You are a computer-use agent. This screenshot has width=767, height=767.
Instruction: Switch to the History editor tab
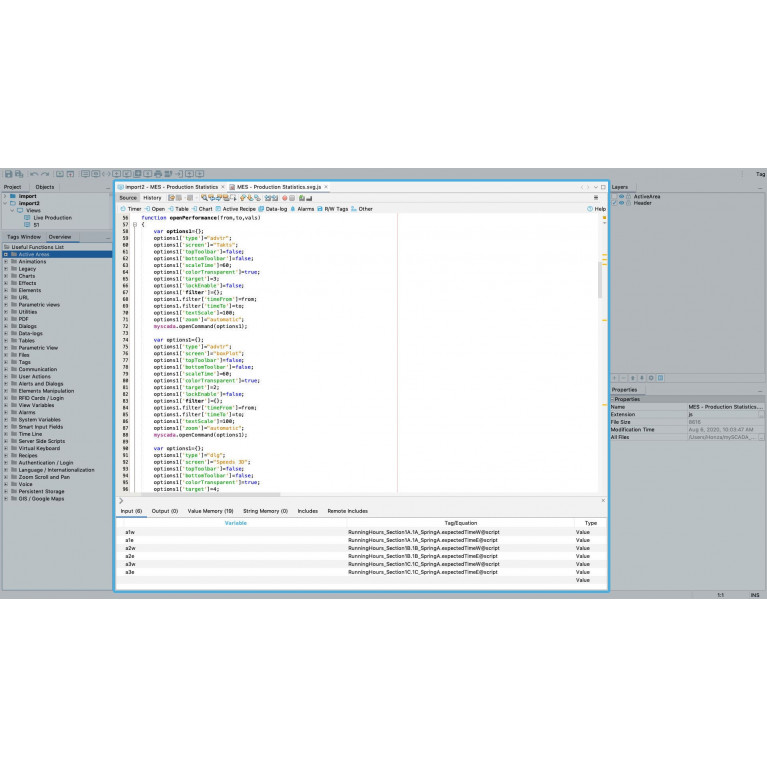coord(152,198)
